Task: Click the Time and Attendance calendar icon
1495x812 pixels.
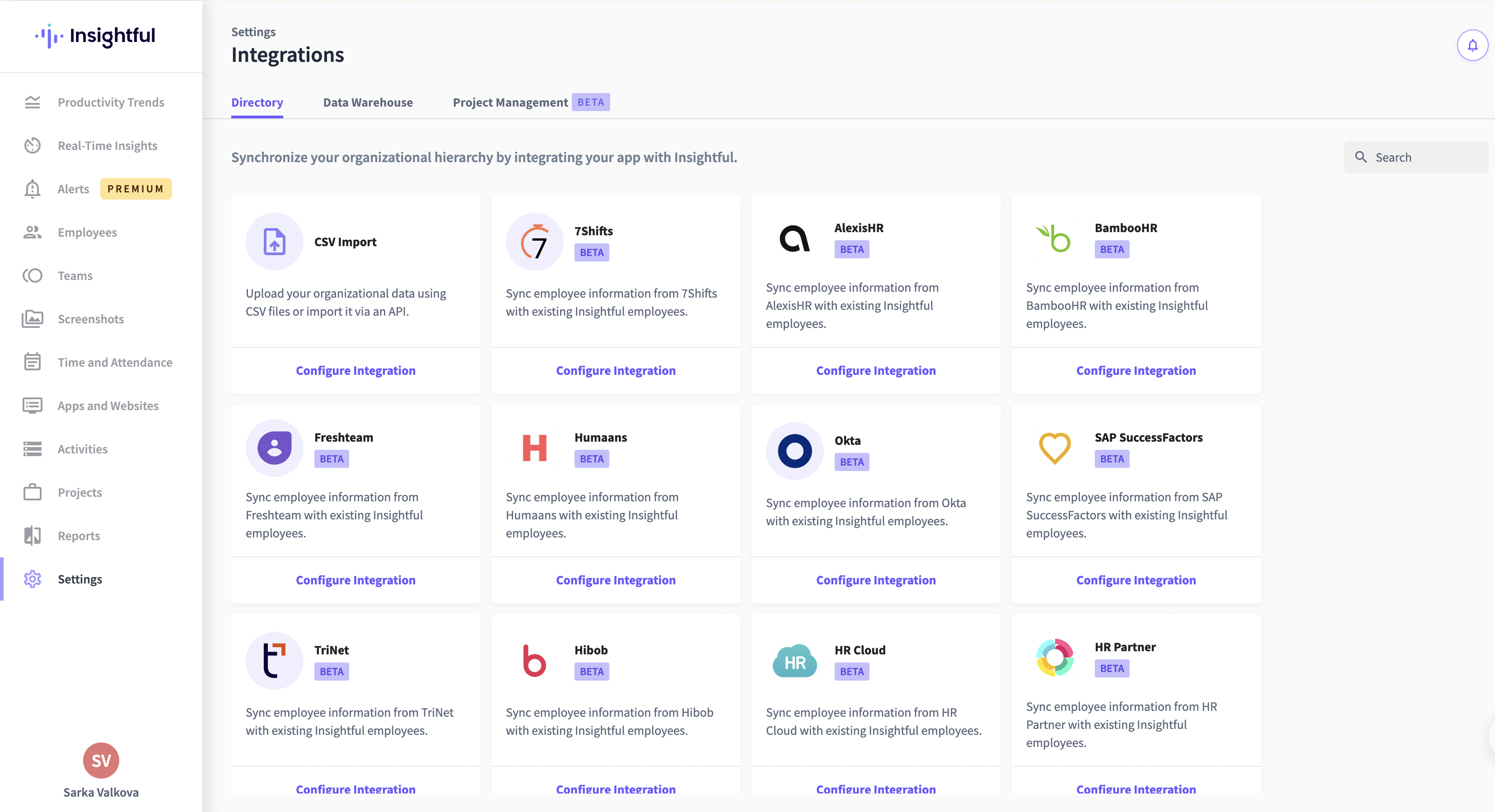Action: point(33,362)
